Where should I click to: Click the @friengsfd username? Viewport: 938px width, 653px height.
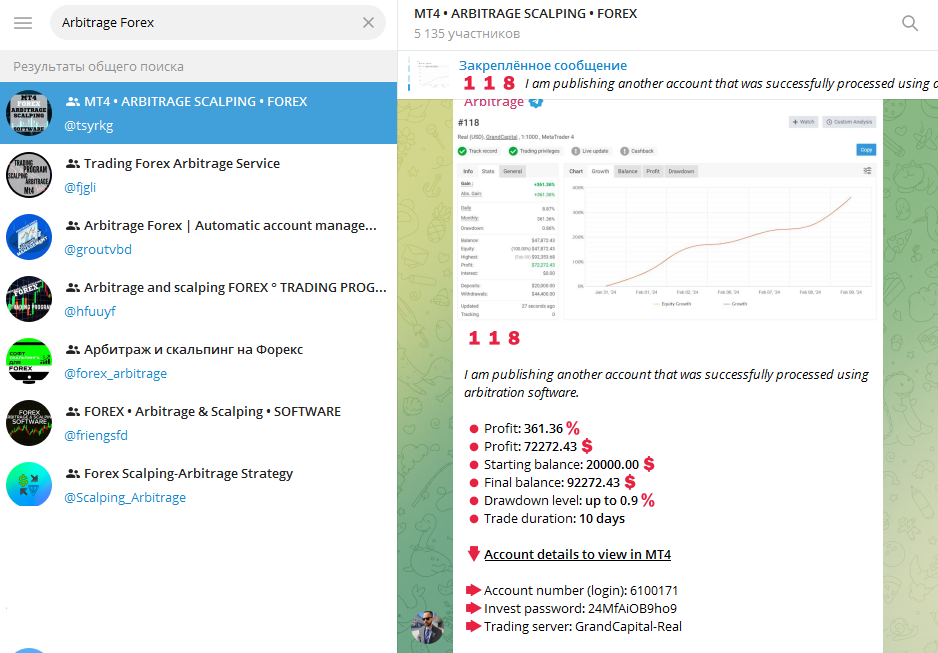[x=96, y=435]
